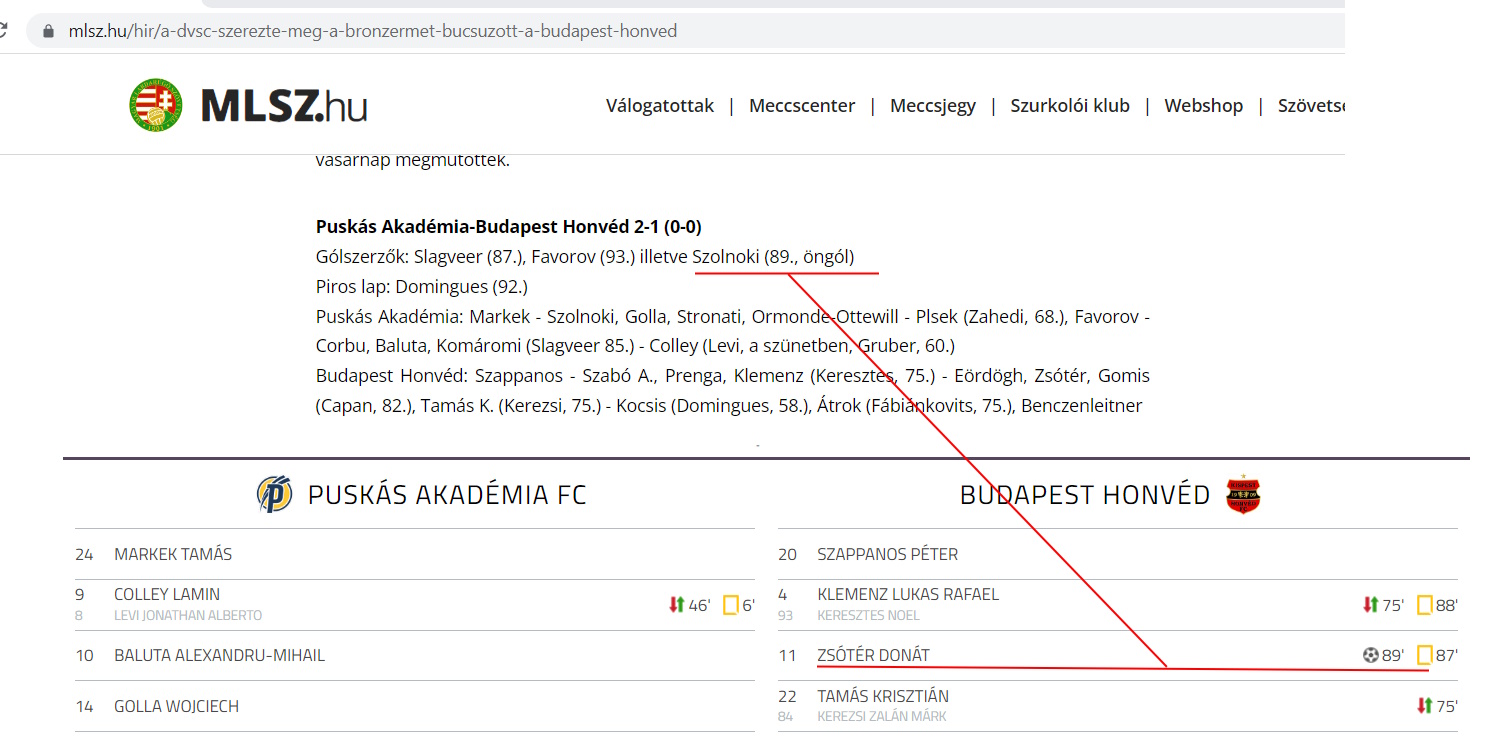
Task: Click player name Colley Lamin
Action: tap(167, 594)
